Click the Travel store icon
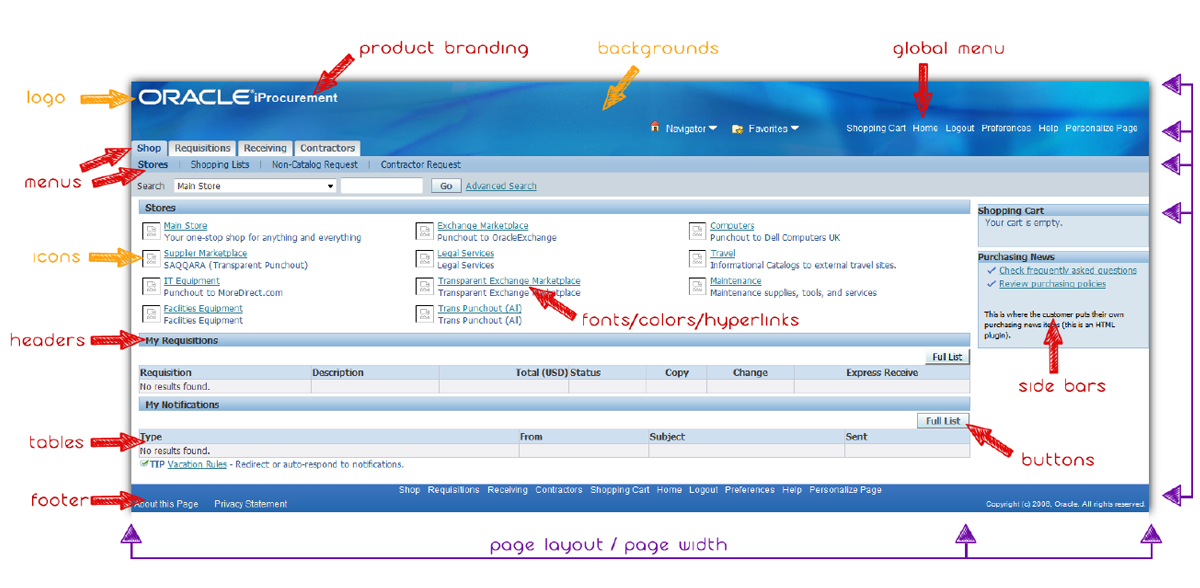 click(697, 259)
